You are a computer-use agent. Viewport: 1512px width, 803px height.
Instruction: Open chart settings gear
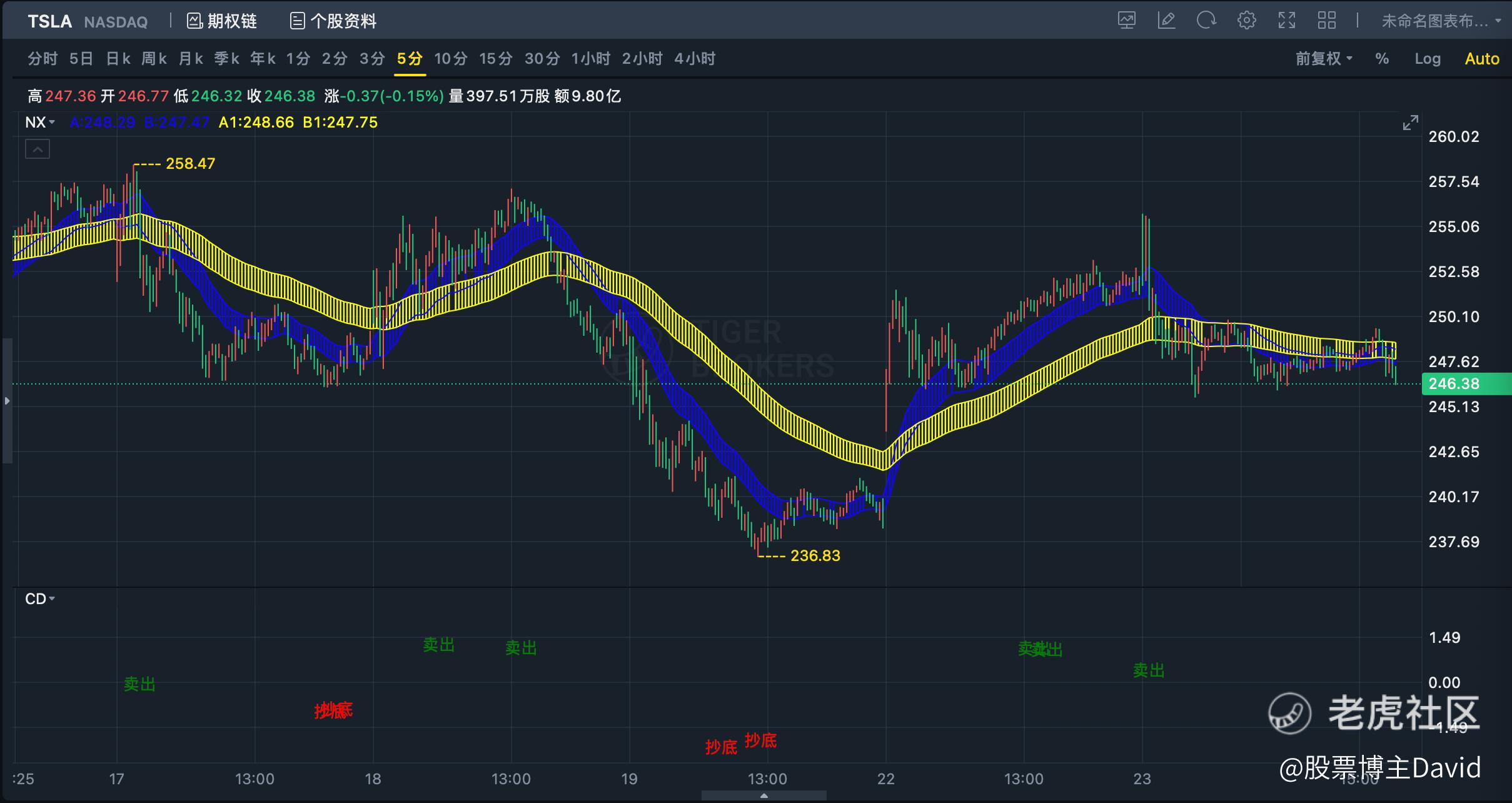click(x=1246, y=21)
